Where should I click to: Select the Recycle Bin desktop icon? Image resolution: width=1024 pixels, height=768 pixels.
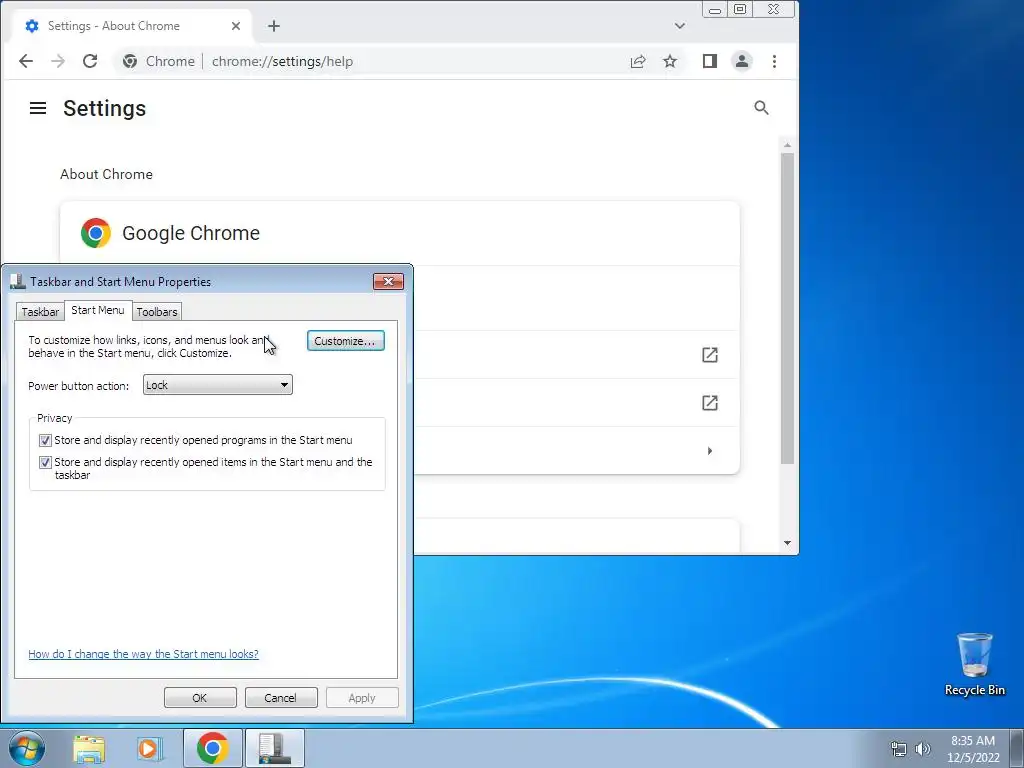(975, 664)
